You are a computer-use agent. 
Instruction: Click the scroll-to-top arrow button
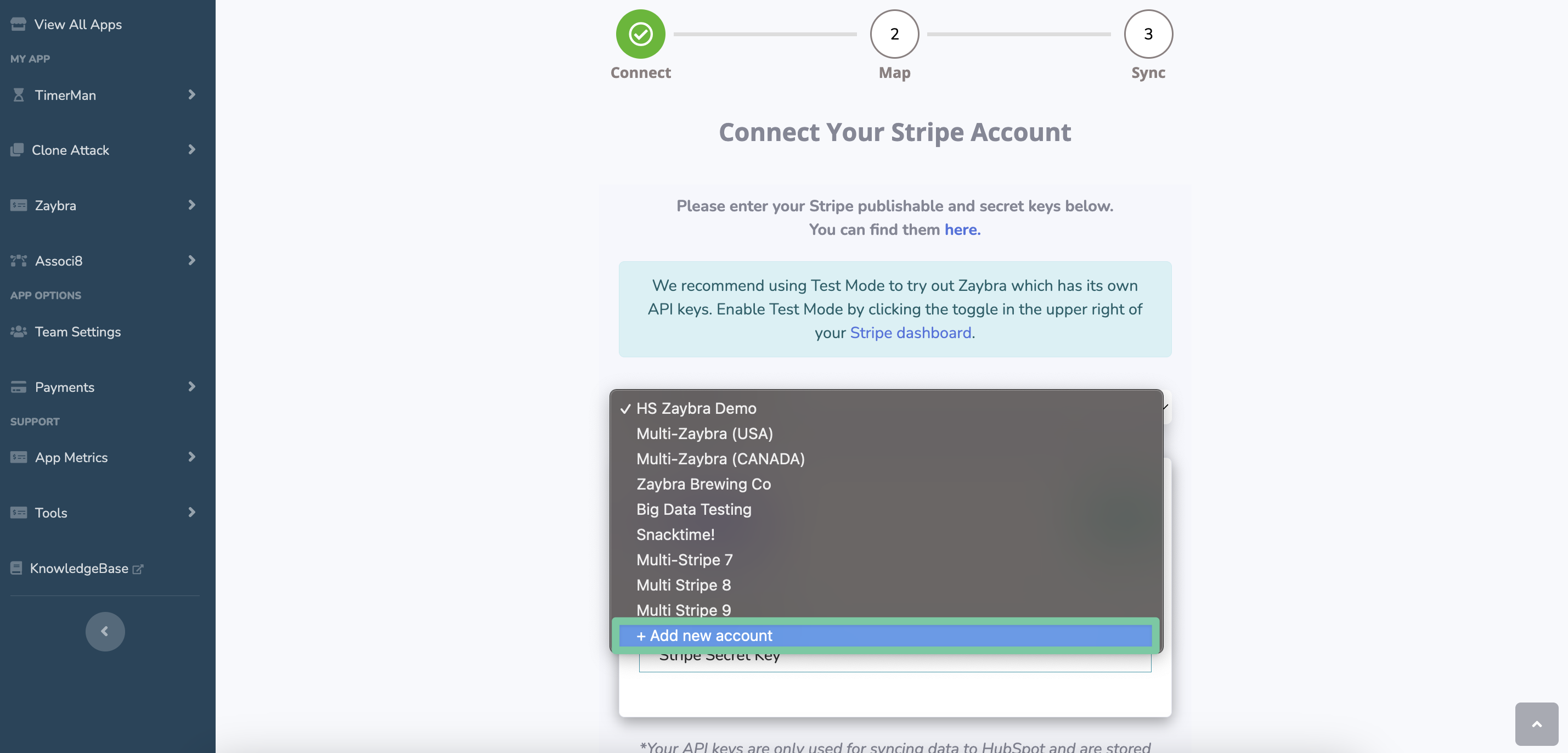[x=1536, y=724]
